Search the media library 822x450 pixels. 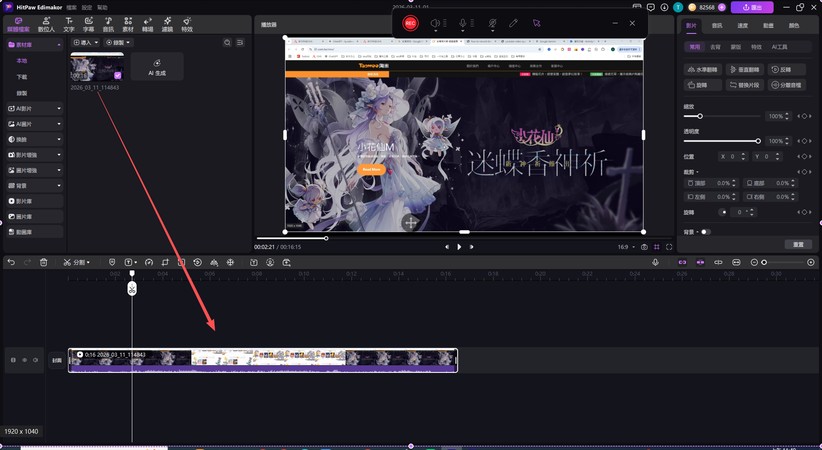point(227,42)
